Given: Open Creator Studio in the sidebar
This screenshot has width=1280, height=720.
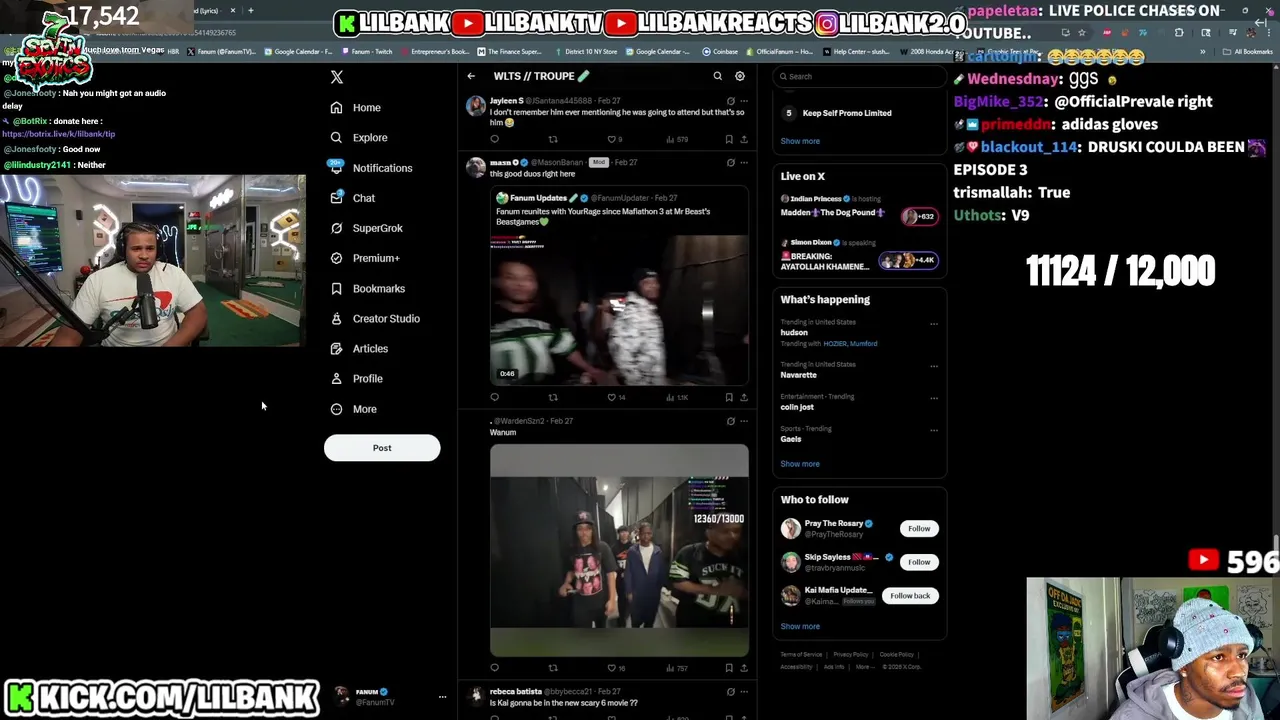Looking at the screenshot, I should pyautogui.click(x=375, y=319).
